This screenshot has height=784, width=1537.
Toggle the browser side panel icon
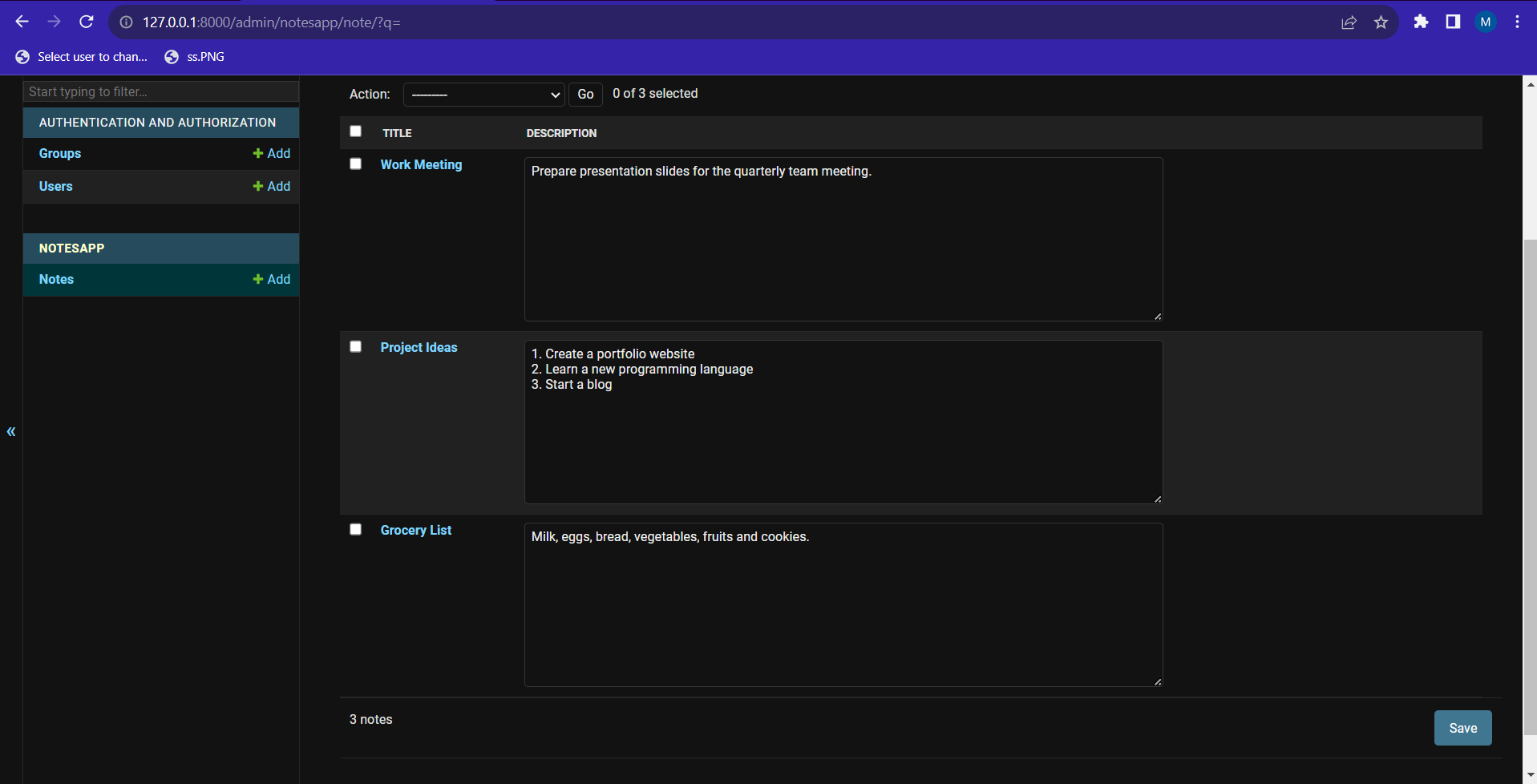coord(1453,22)
